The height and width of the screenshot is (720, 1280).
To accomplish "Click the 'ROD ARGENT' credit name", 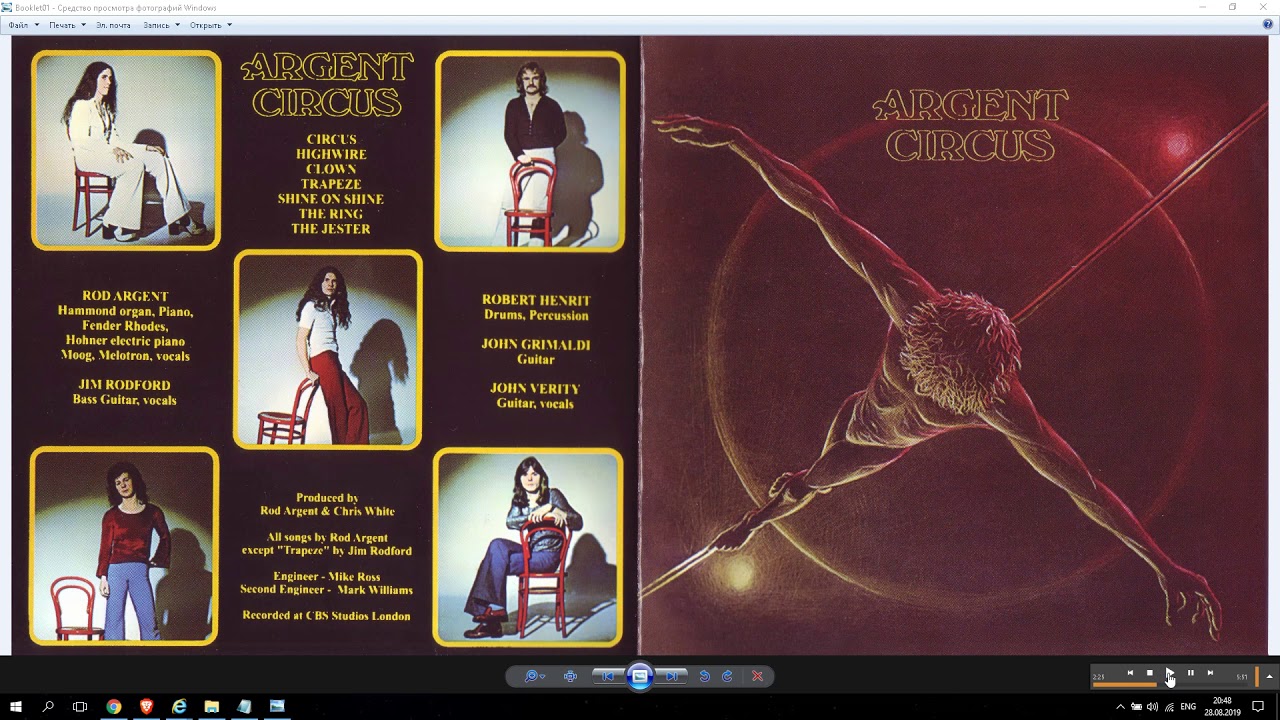I will [x=125, y=296].
